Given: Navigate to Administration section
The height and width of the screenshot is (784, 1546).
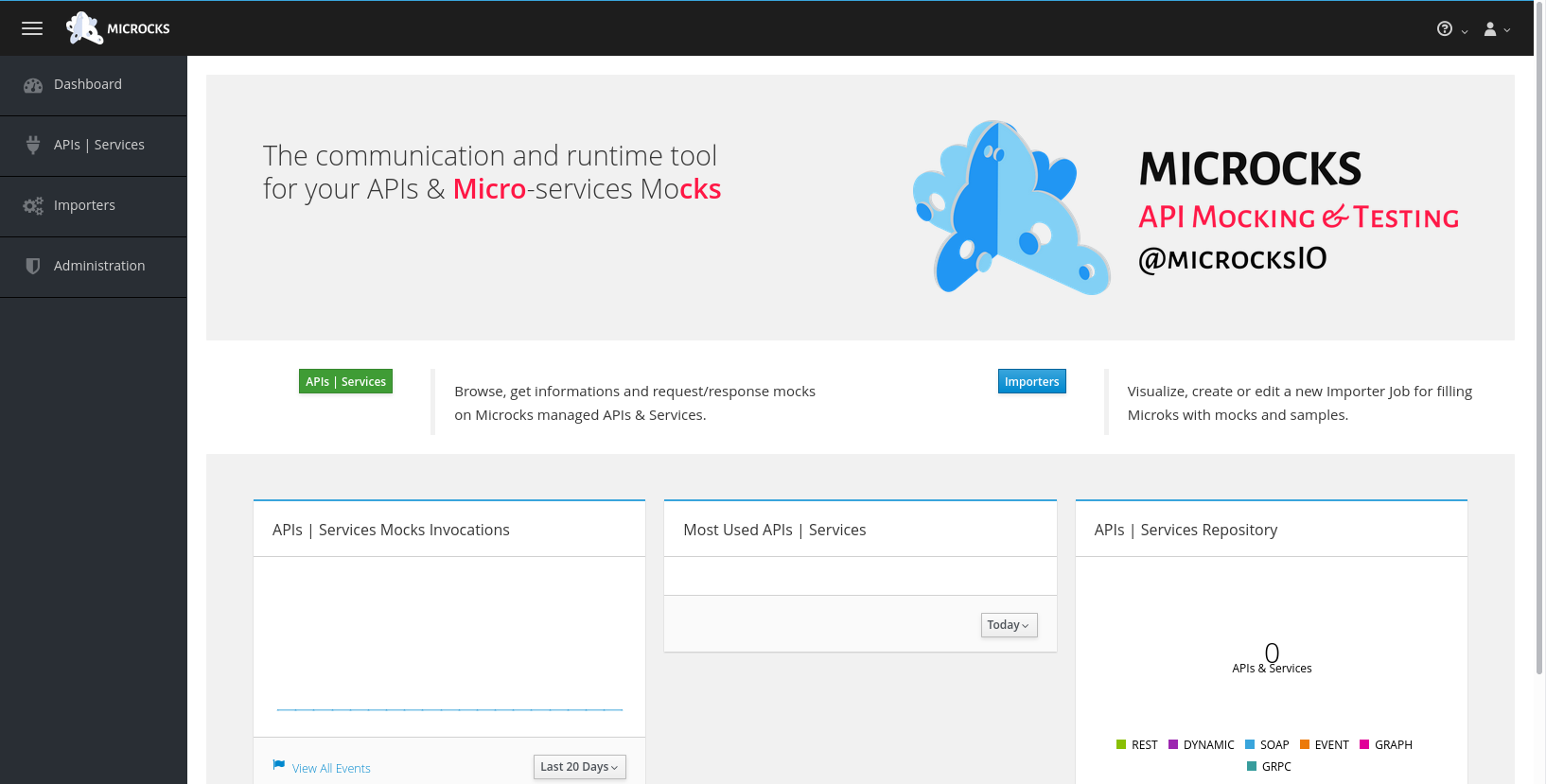Looking at the screenshot, I should 94,267.
